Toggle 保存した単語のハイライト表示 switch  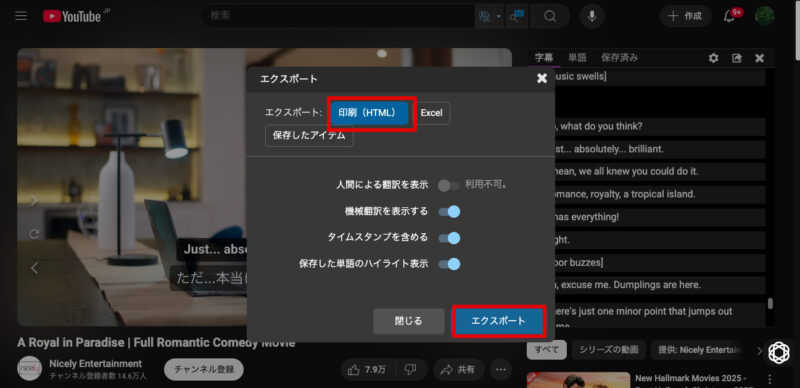pos(449,264)
